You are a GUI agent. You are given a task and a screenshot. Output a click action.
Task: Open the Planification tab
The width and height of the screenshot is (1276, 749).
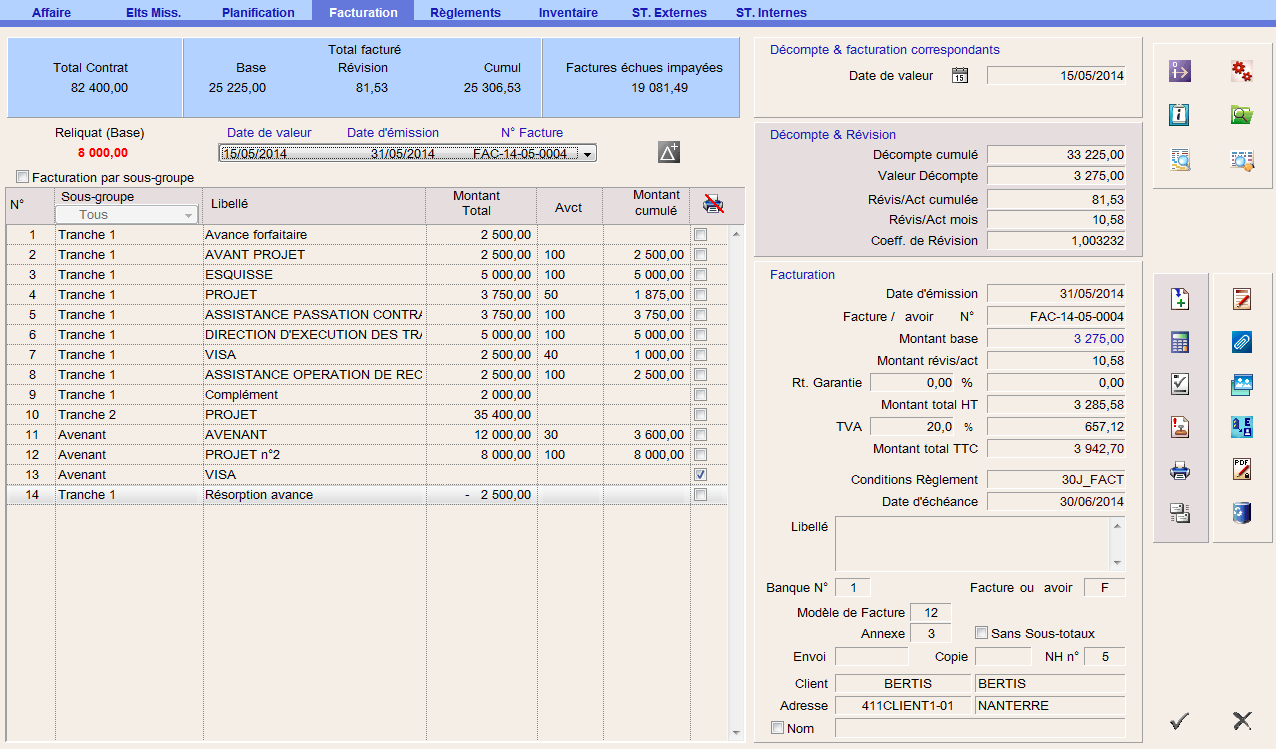[x=258, y=13]
